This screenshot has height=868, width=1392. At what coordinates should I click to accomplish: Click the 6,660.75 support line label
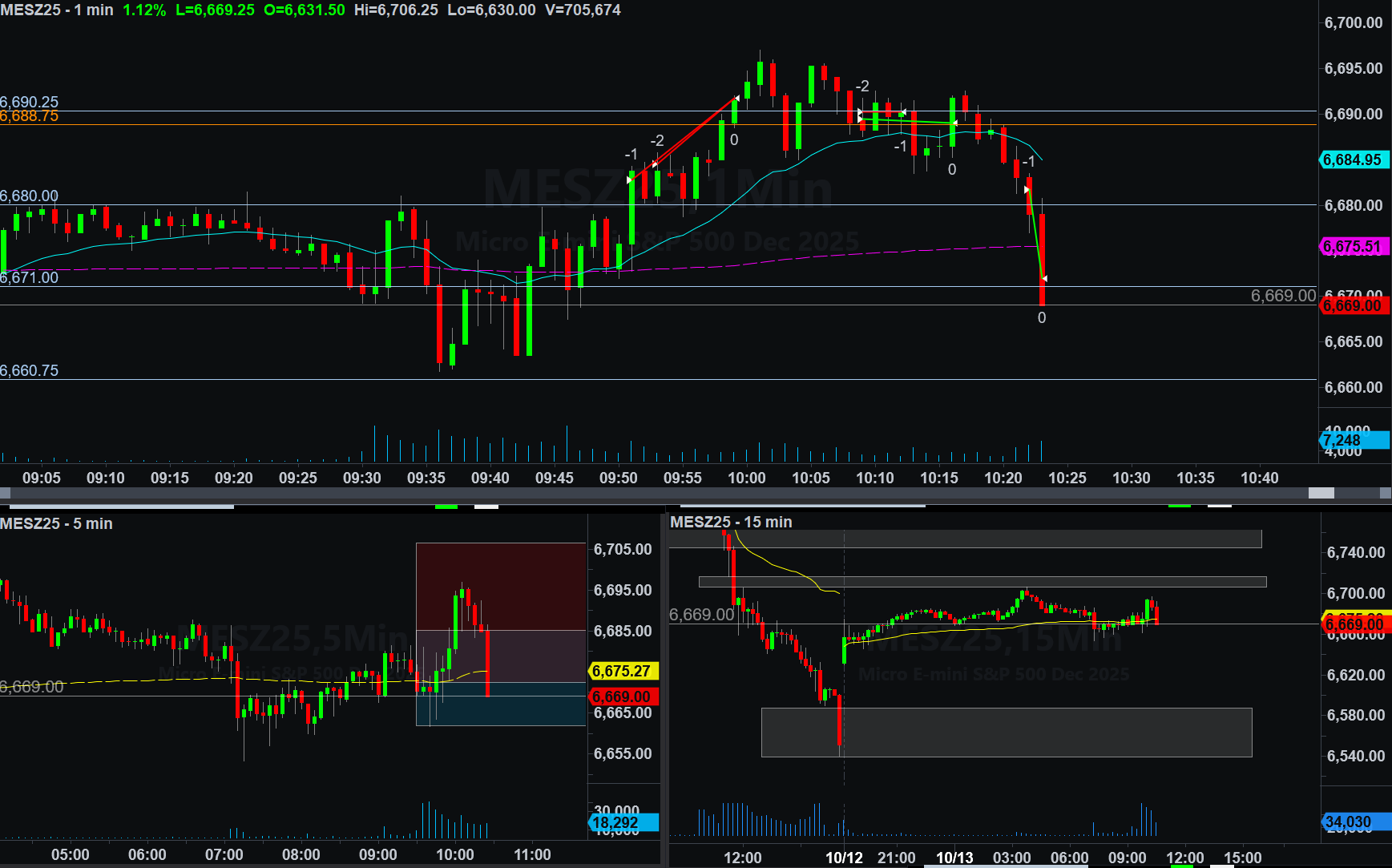(30, 370)
